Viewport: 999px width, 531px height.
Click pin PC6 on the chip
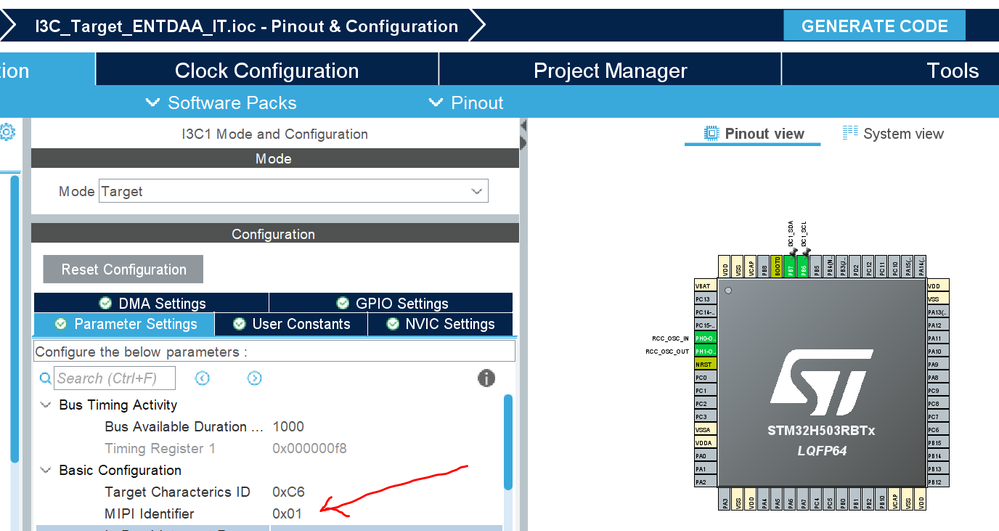pyautogui.click(x=938, y=430)
